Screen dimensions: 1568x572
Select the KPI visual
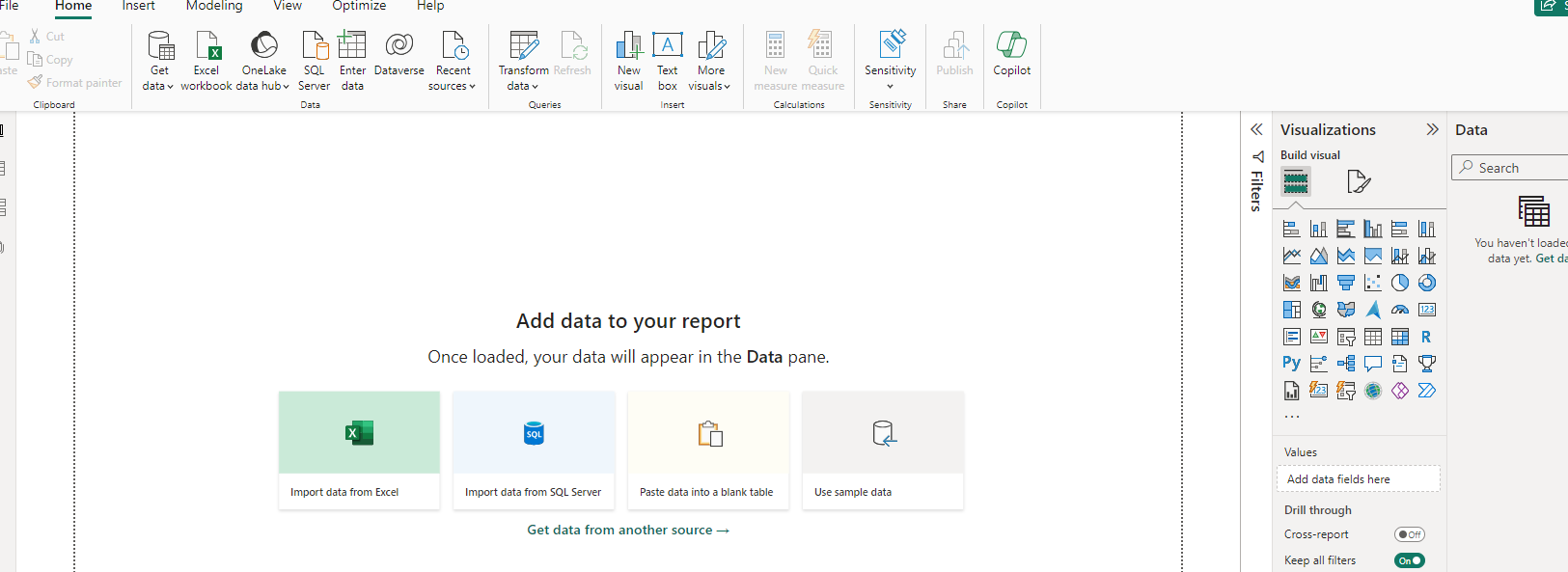pos(1318,337)
